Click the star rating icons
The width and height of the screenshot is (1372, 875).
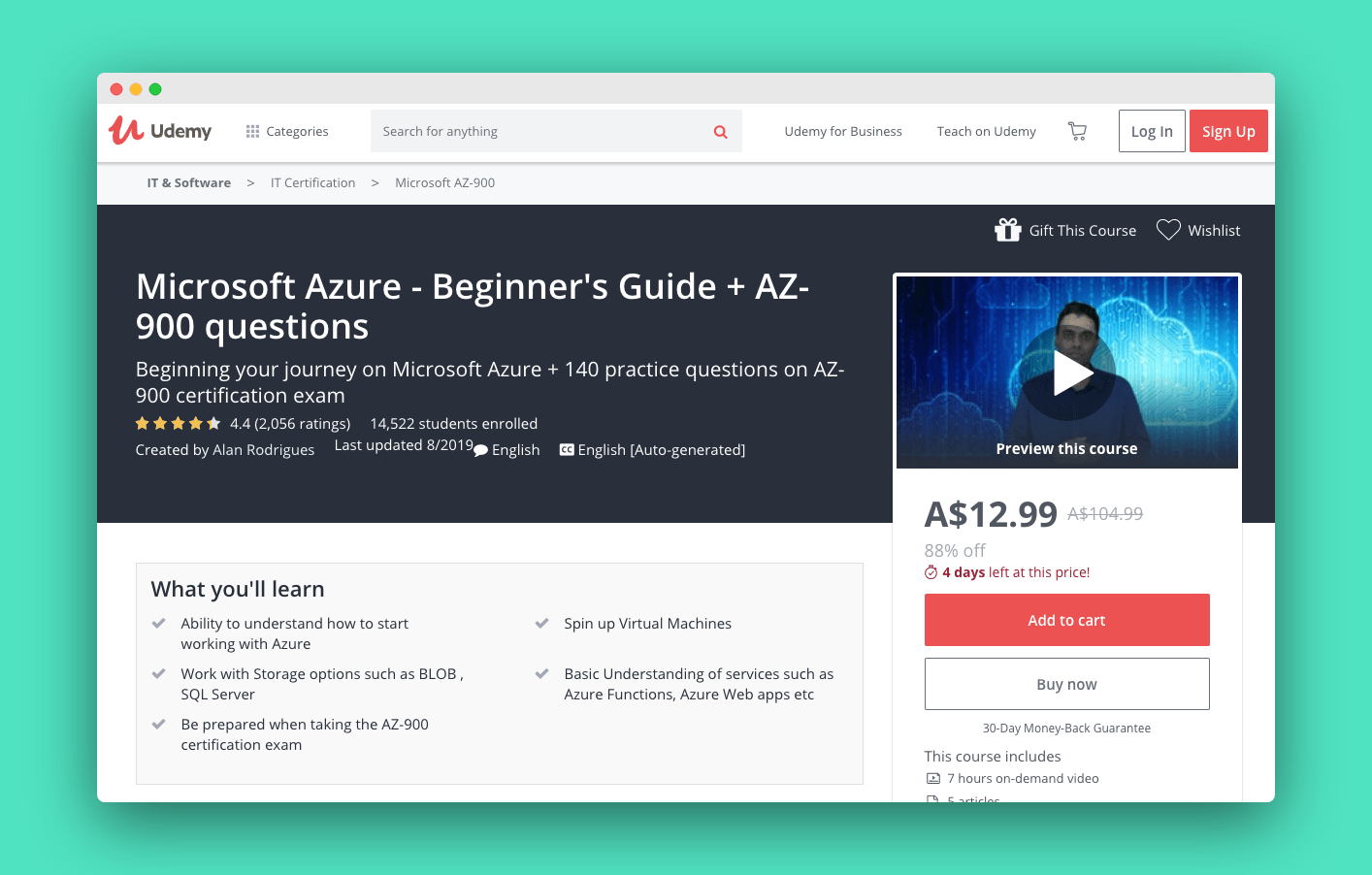coord(179,423)
